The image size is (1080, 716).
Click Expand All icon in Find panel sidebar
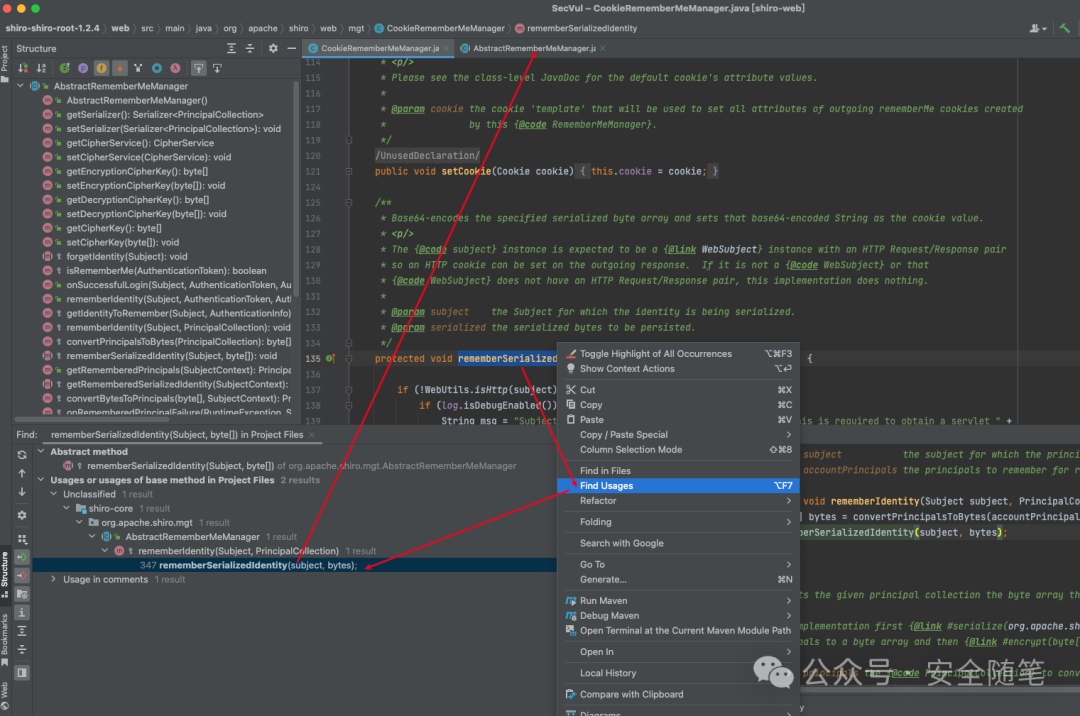[x=22, y=631]
